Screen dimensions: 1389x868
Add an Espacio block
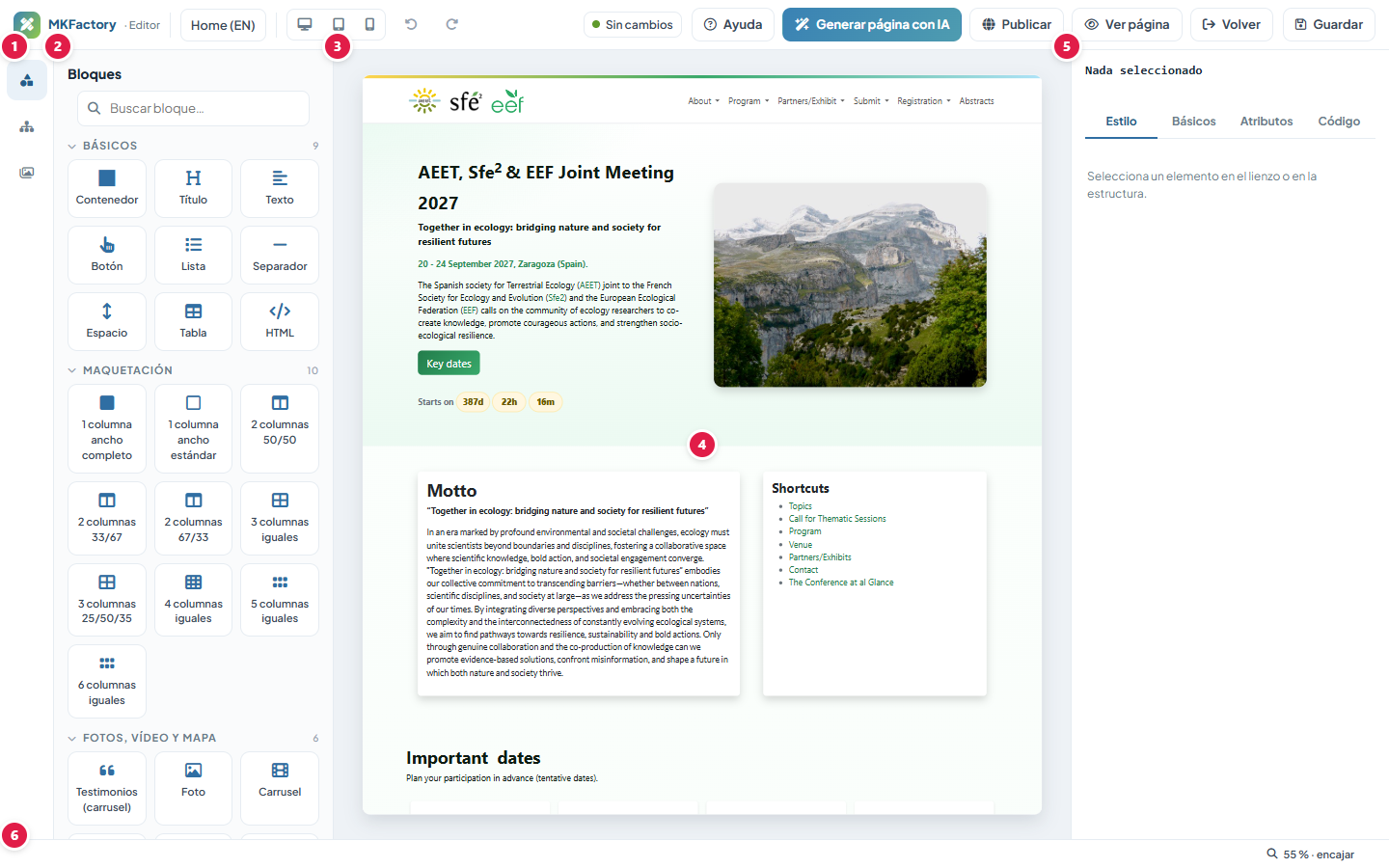point(107,321)
